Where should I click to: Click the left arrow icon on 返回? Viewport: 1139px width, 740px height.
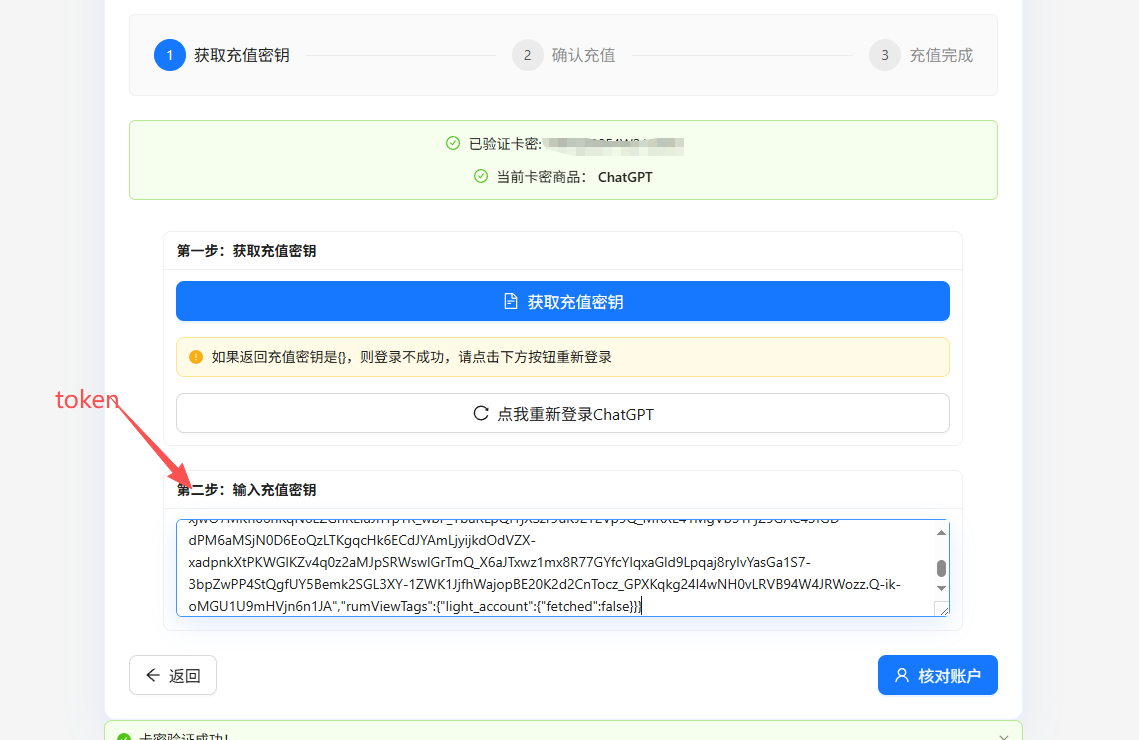click(x=153, y=675)
